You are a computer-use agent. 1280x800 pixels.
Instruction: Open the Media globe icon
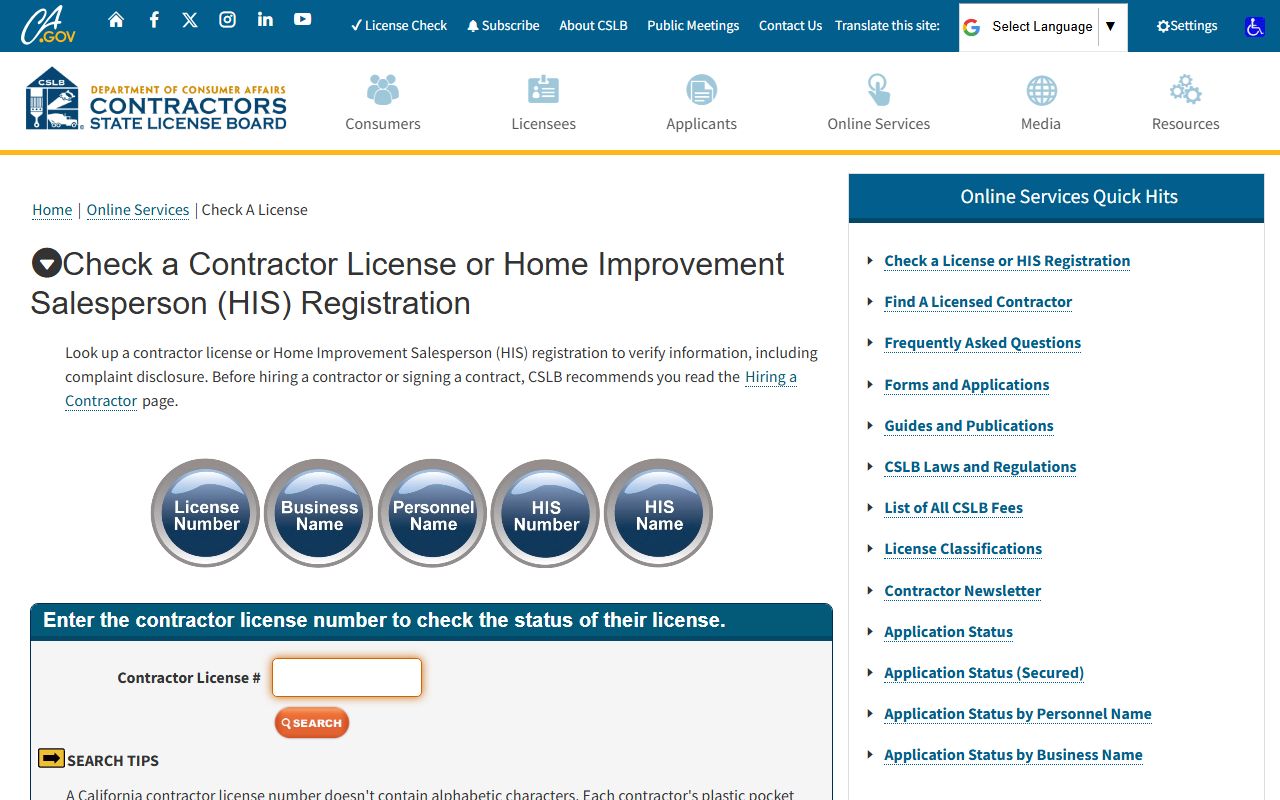1041,91
